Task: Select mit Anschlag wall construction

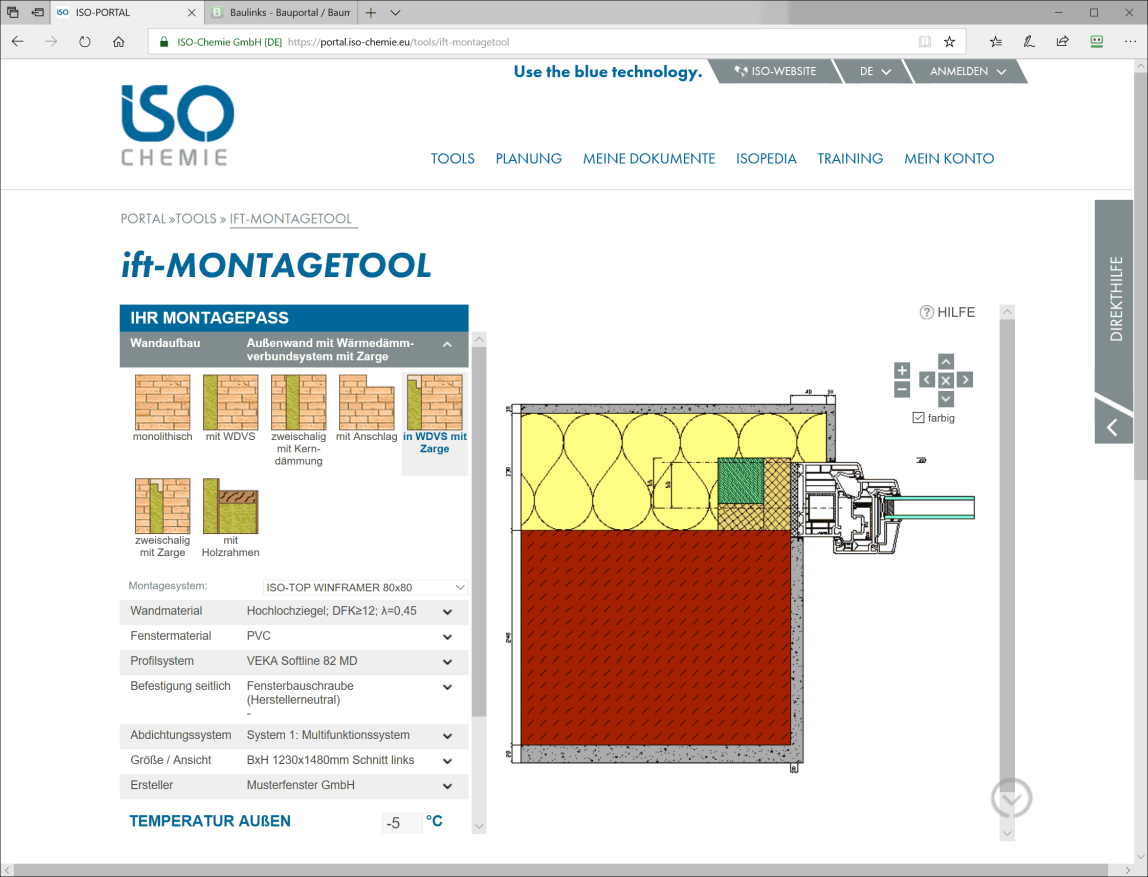Action: point(367,408)
